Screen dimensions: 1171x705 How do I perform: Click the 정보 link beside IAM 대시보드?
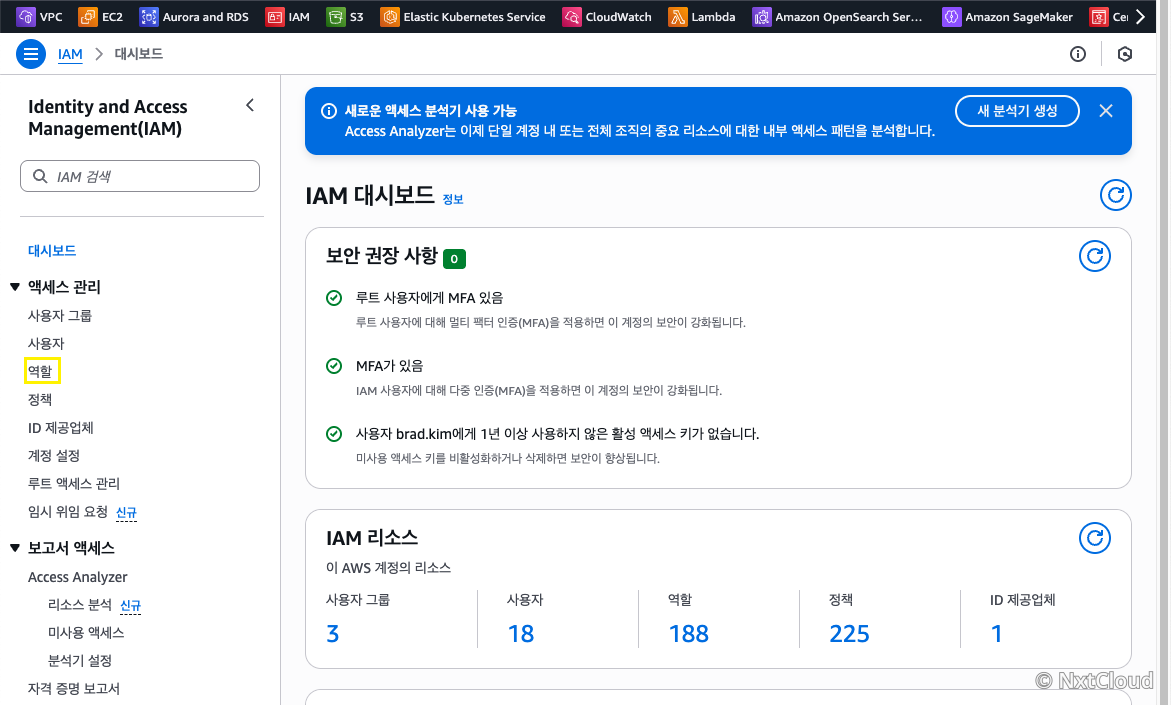[453, 199]
